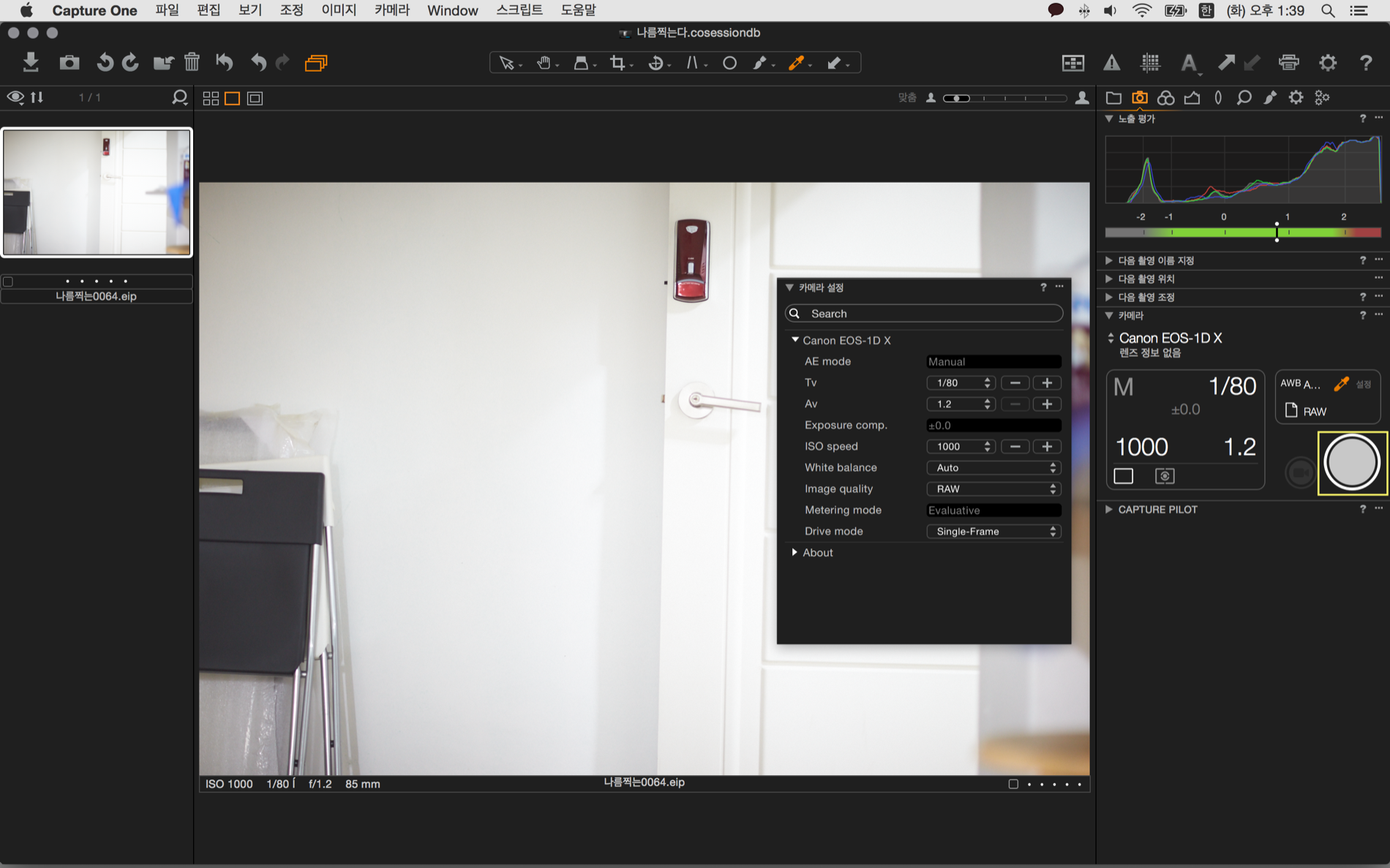Toggle the viewer eye icon
Image resolution: width=1390 pixels, height=868 pixels.
pos(15,97)
